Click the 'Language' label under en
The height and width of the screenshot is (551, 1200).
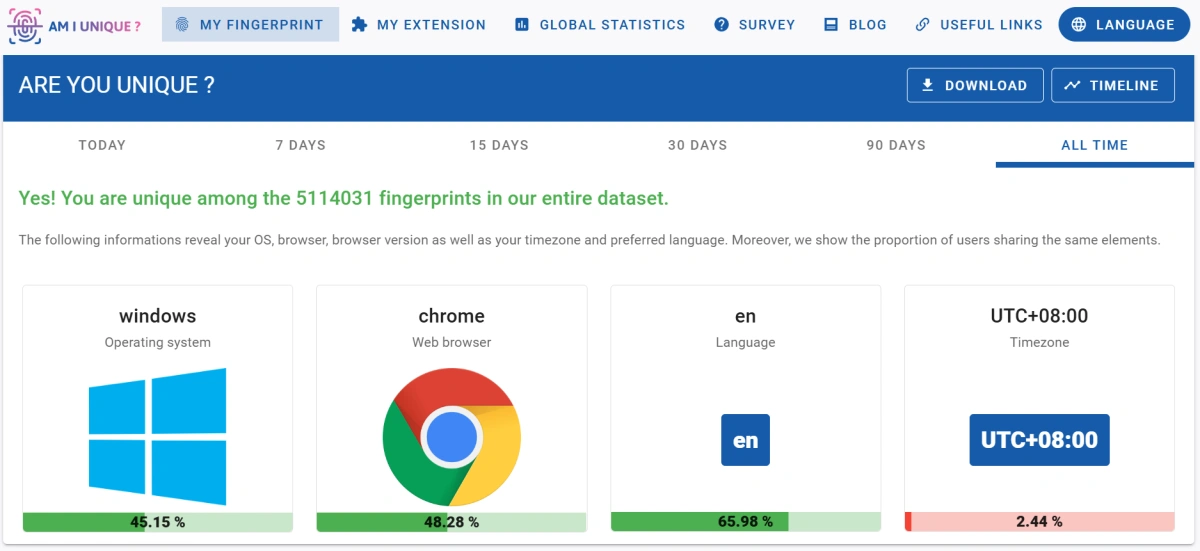tap(745, 342)
